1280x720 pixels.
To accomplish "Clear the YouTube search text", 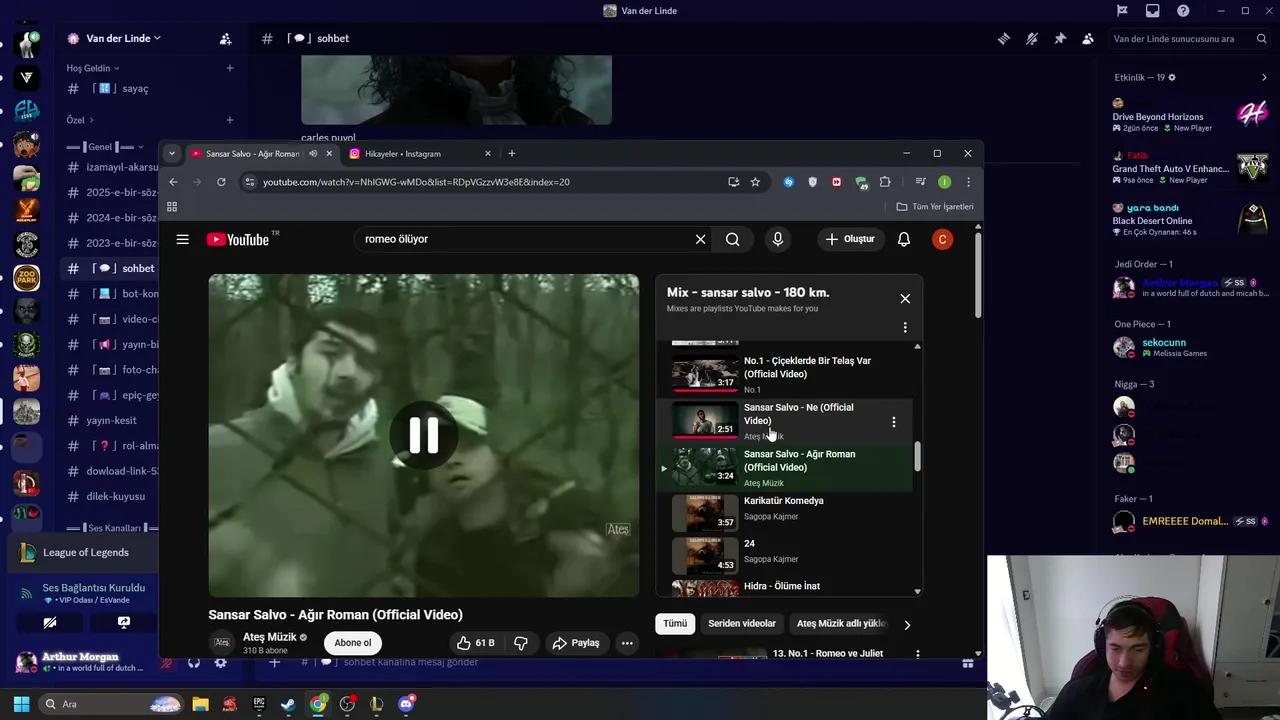I will click(x=700, y=239).
